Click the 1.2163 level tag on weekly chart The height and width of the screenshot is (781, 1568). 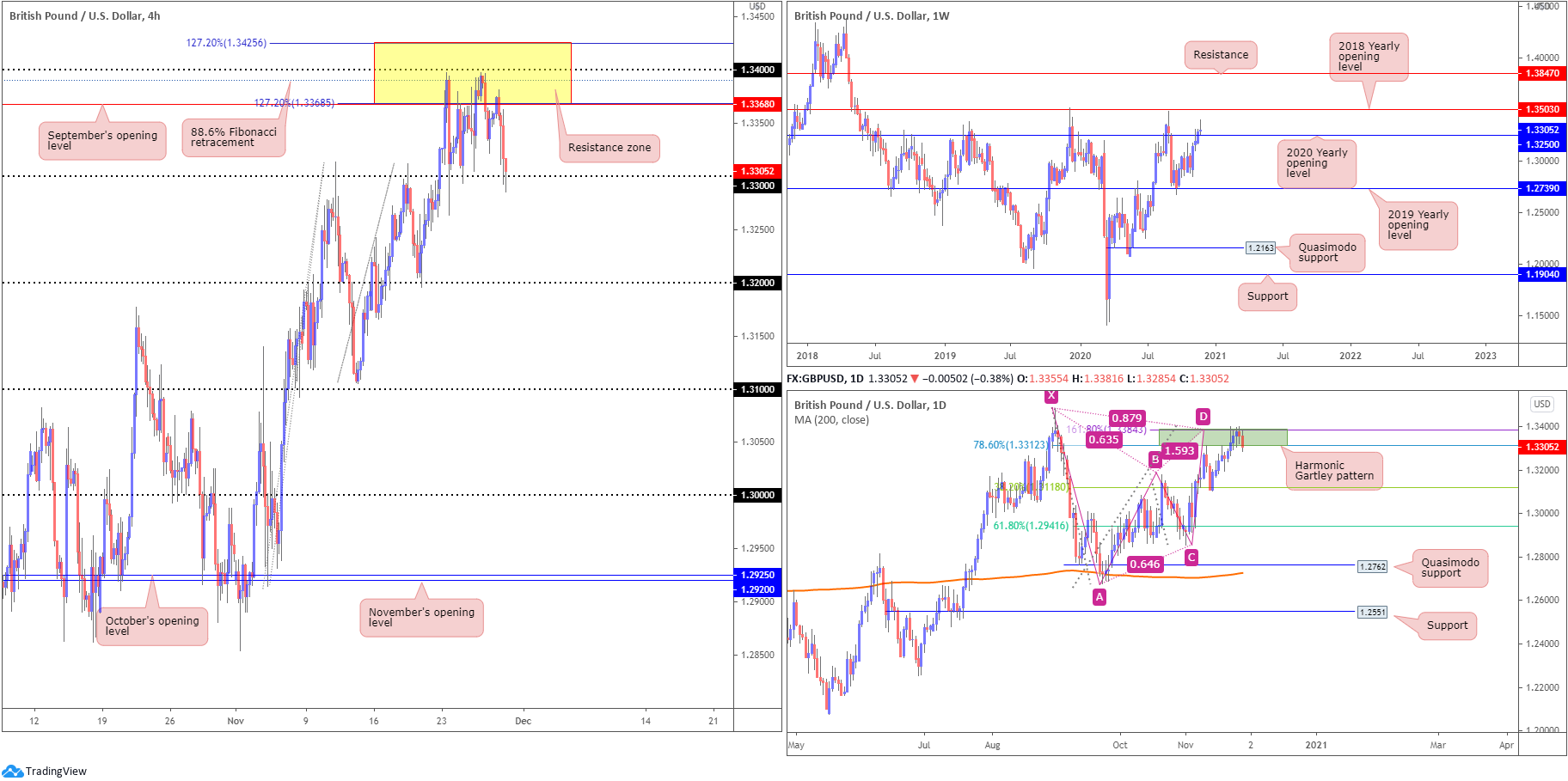point(1261,248)
